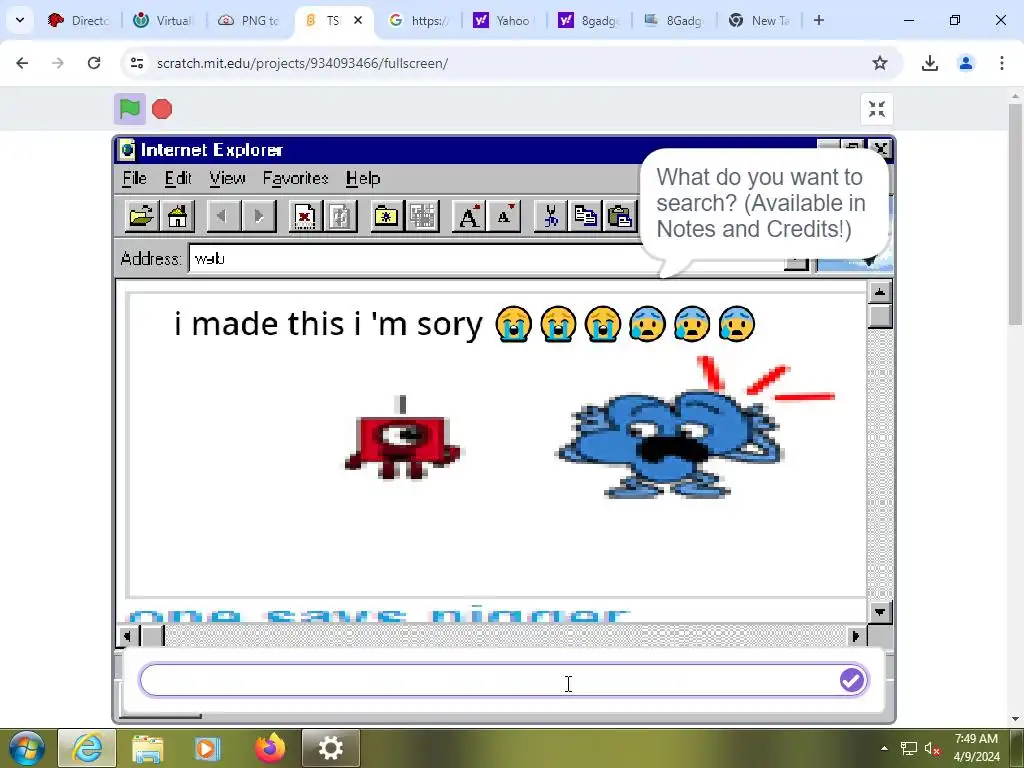Click the horizontal scrollbar thumb in IE
The height and width of the screenshot is (768, 1024).
(153, 635)
